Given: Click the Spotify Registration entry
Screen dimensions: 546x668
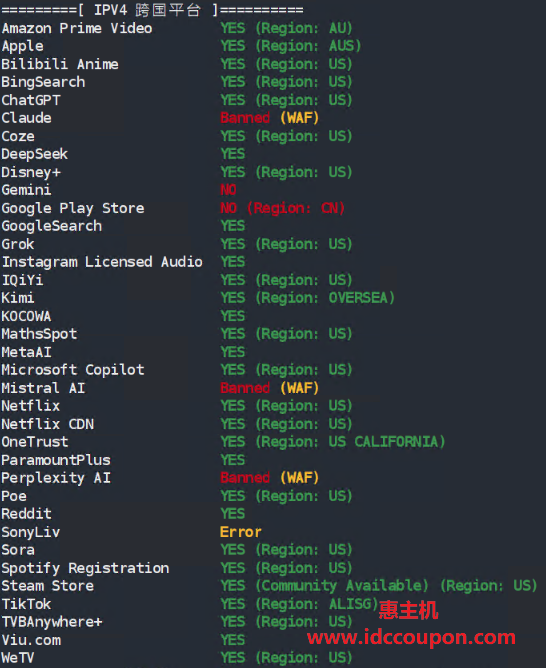Looking at the screenshot, I should (x=85, y=568).
